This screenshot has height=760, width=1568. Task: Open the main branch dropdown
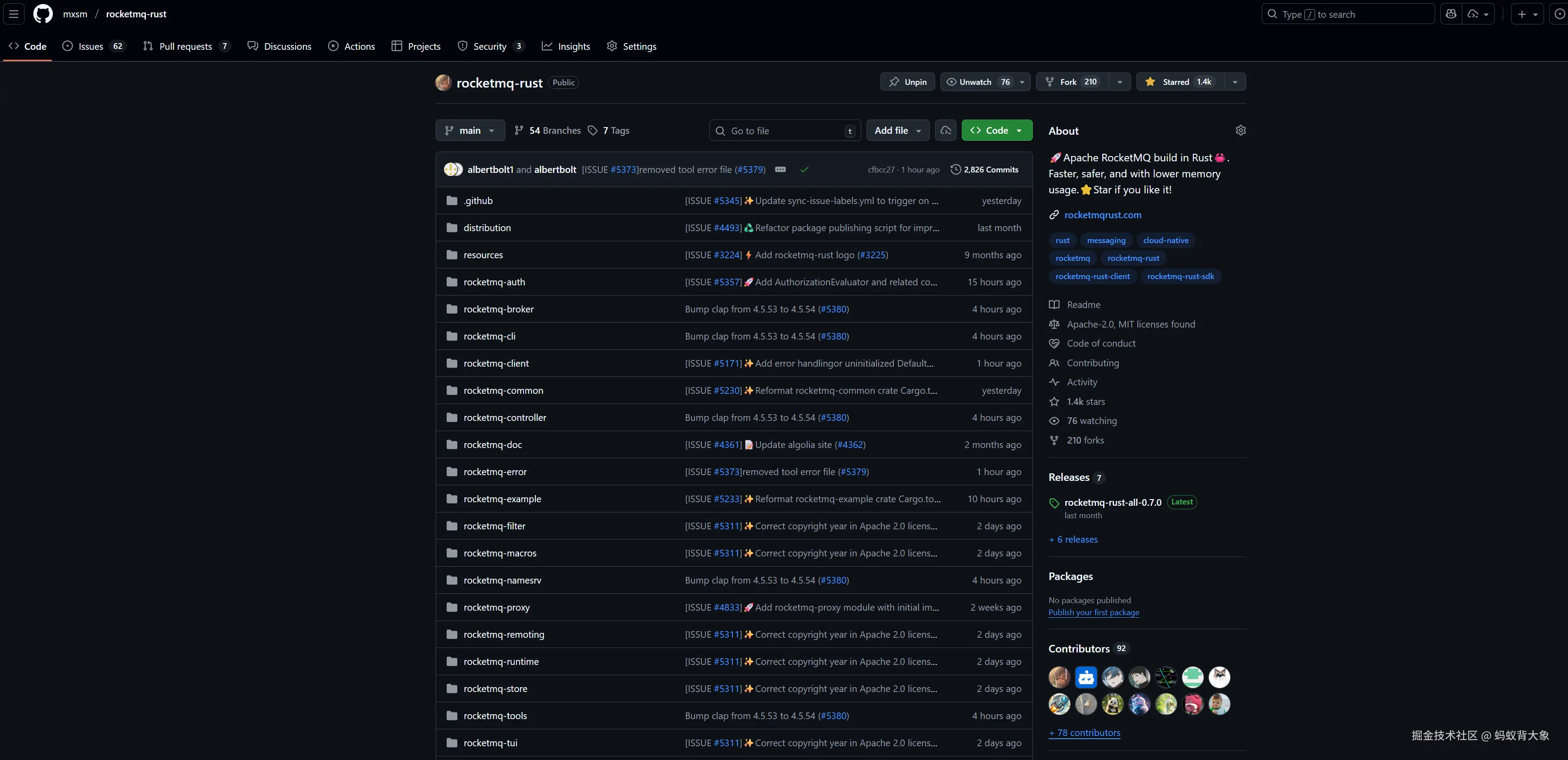[469, 130]
